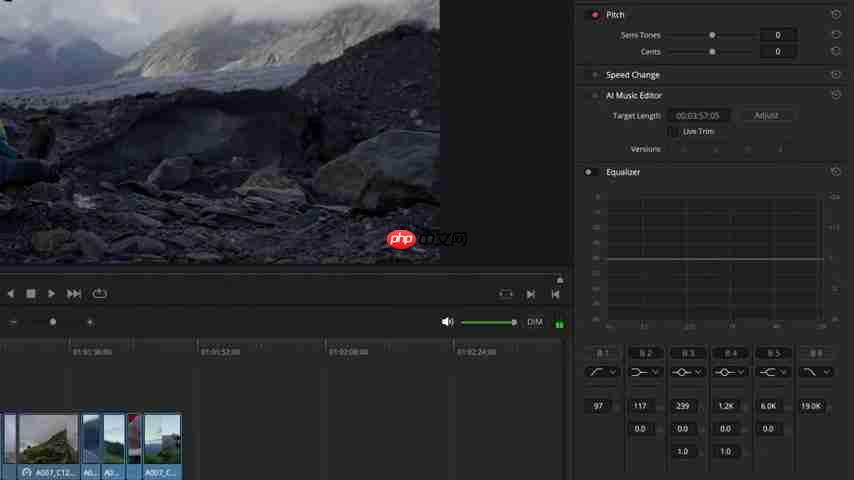Click the Semi Tones value field
The width and height of the screenshot is (854, 480).
click(x=778, y=35)
